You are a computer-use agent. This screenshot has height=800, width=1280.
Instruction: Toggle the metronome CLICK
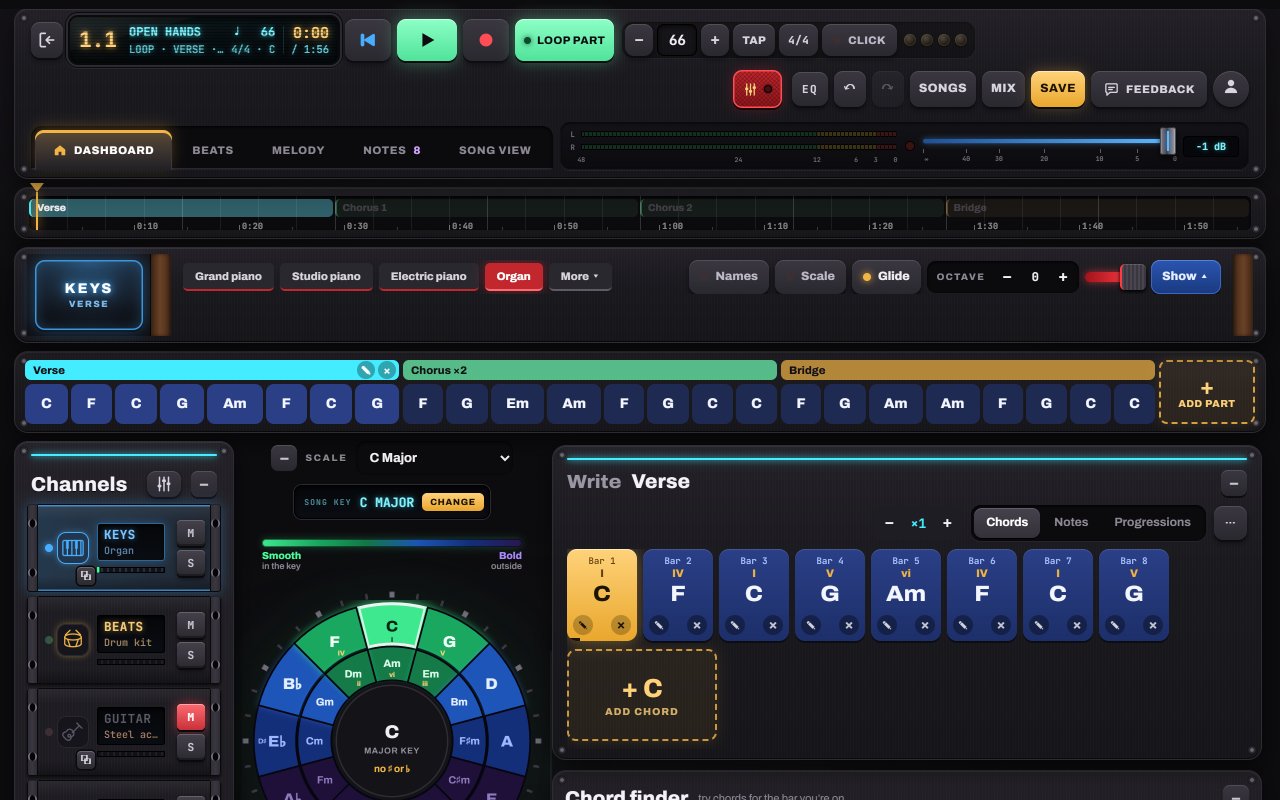(859, 40)
